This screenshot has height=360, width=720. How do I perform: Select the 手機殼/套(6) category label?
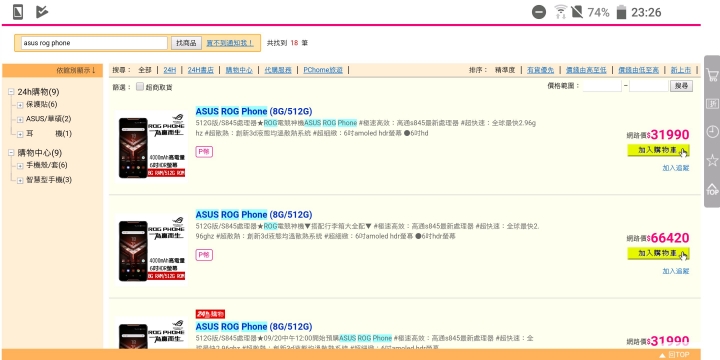(x=47, y=165)
